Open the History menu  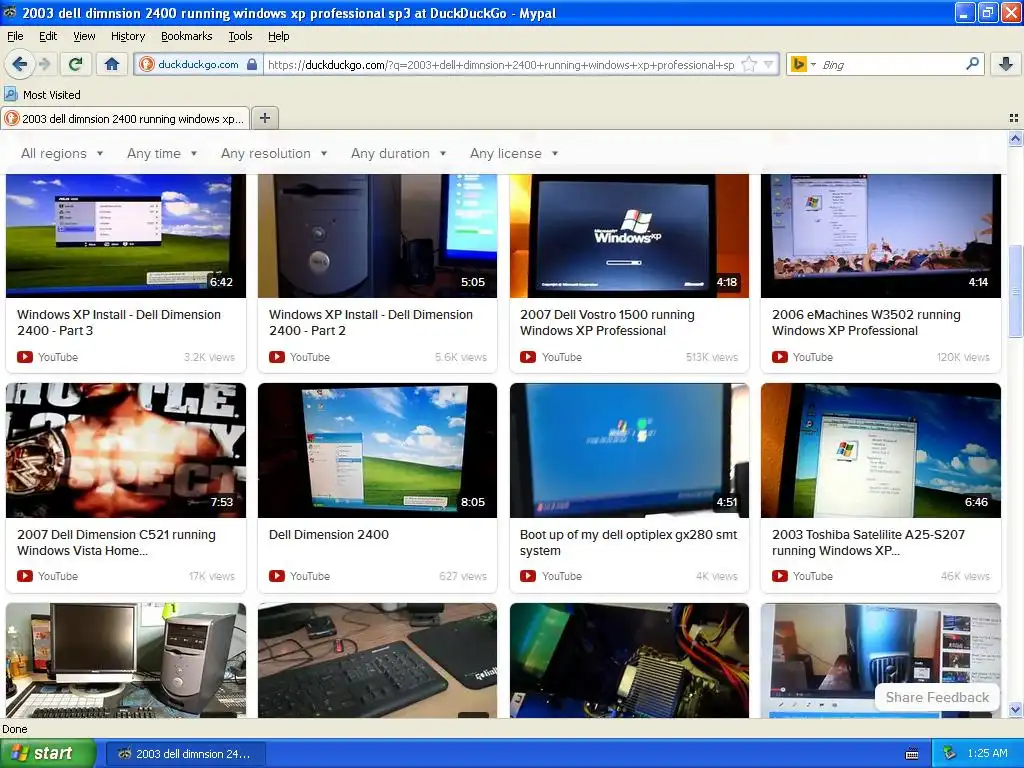(128, 36)
